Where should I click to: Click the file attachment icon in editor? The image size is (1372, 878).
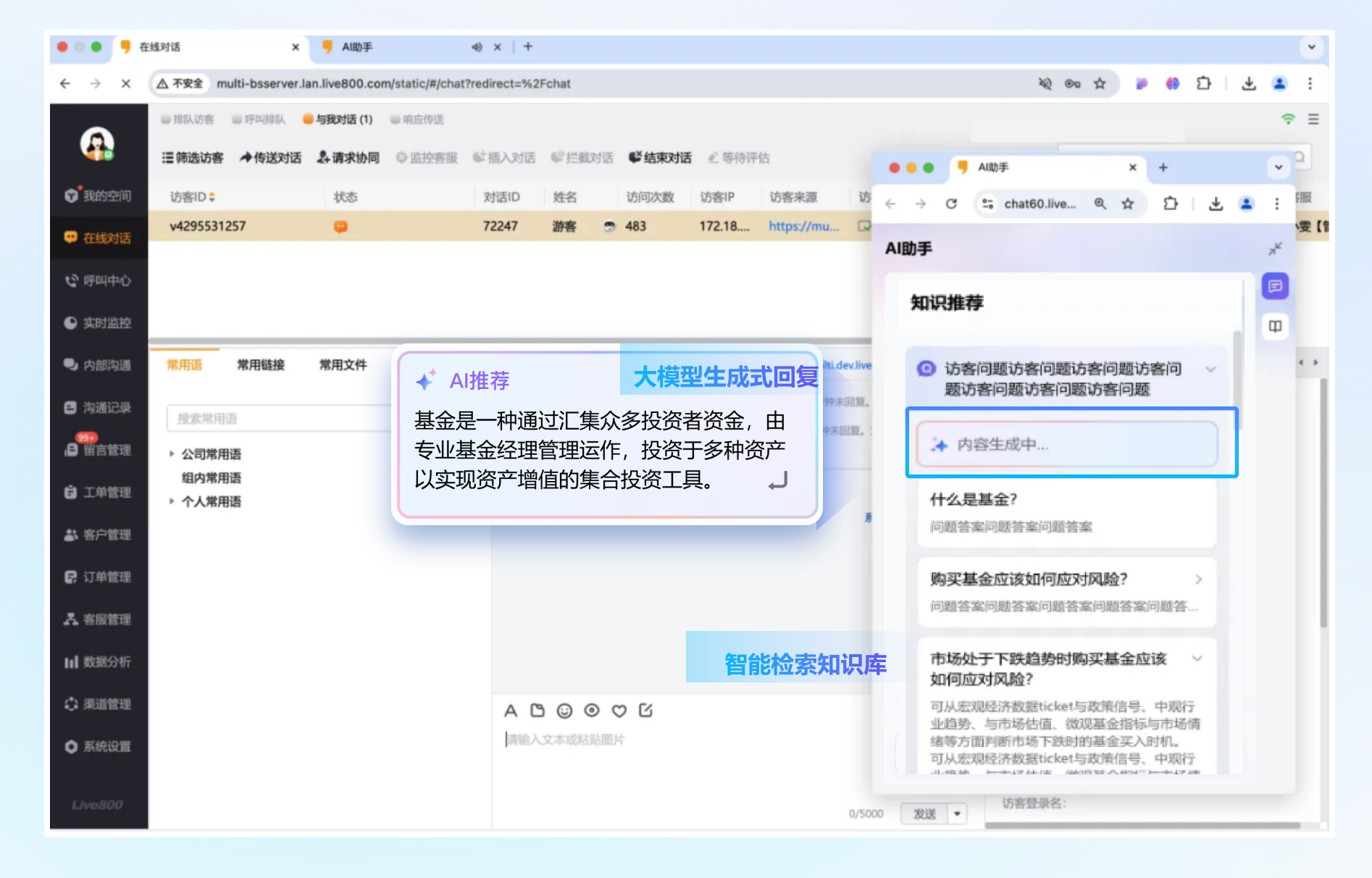537,711
